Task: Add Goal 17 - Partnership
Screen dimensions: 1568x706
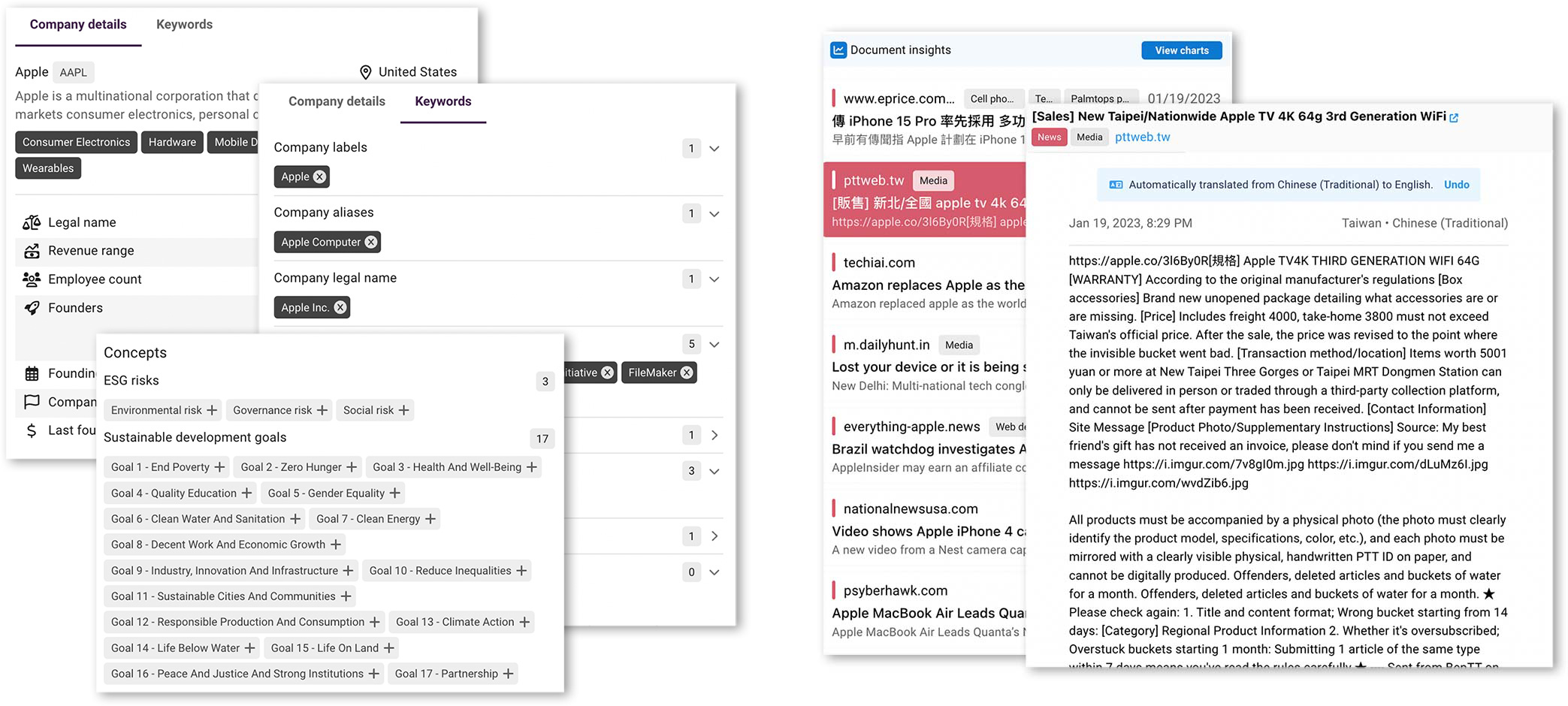Action: pyautogui.click(x=509, y=674)
